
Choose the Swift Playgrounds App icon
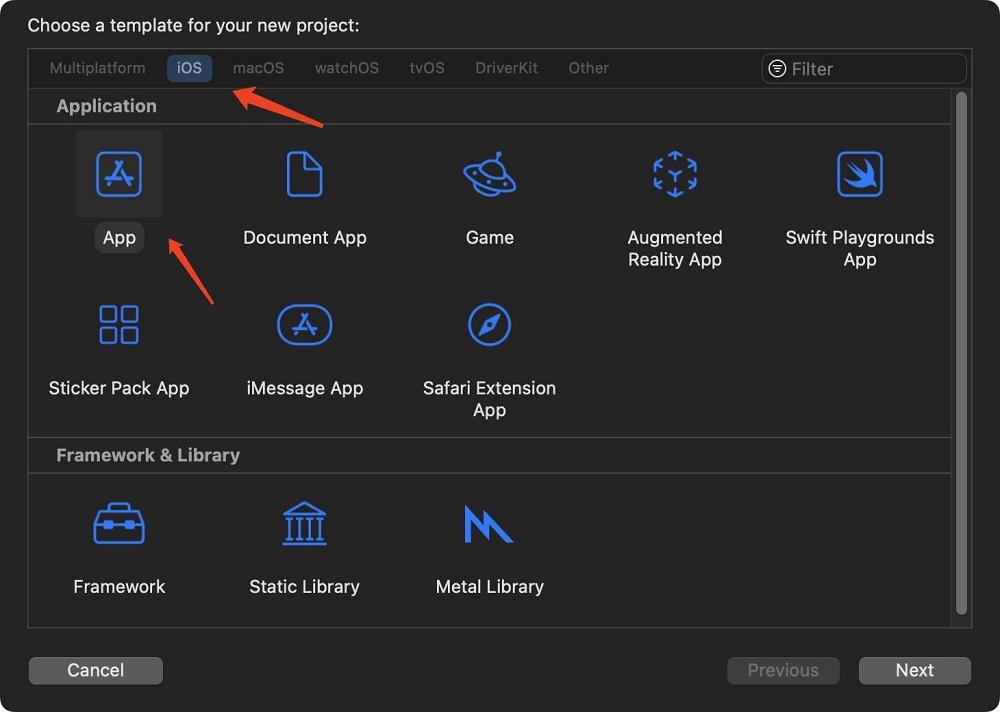[860, 174]
